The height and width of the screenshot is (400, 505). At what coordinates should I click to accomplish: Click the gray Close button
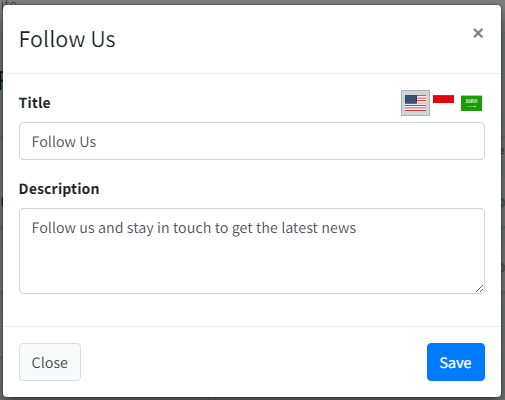pos(50,362)
